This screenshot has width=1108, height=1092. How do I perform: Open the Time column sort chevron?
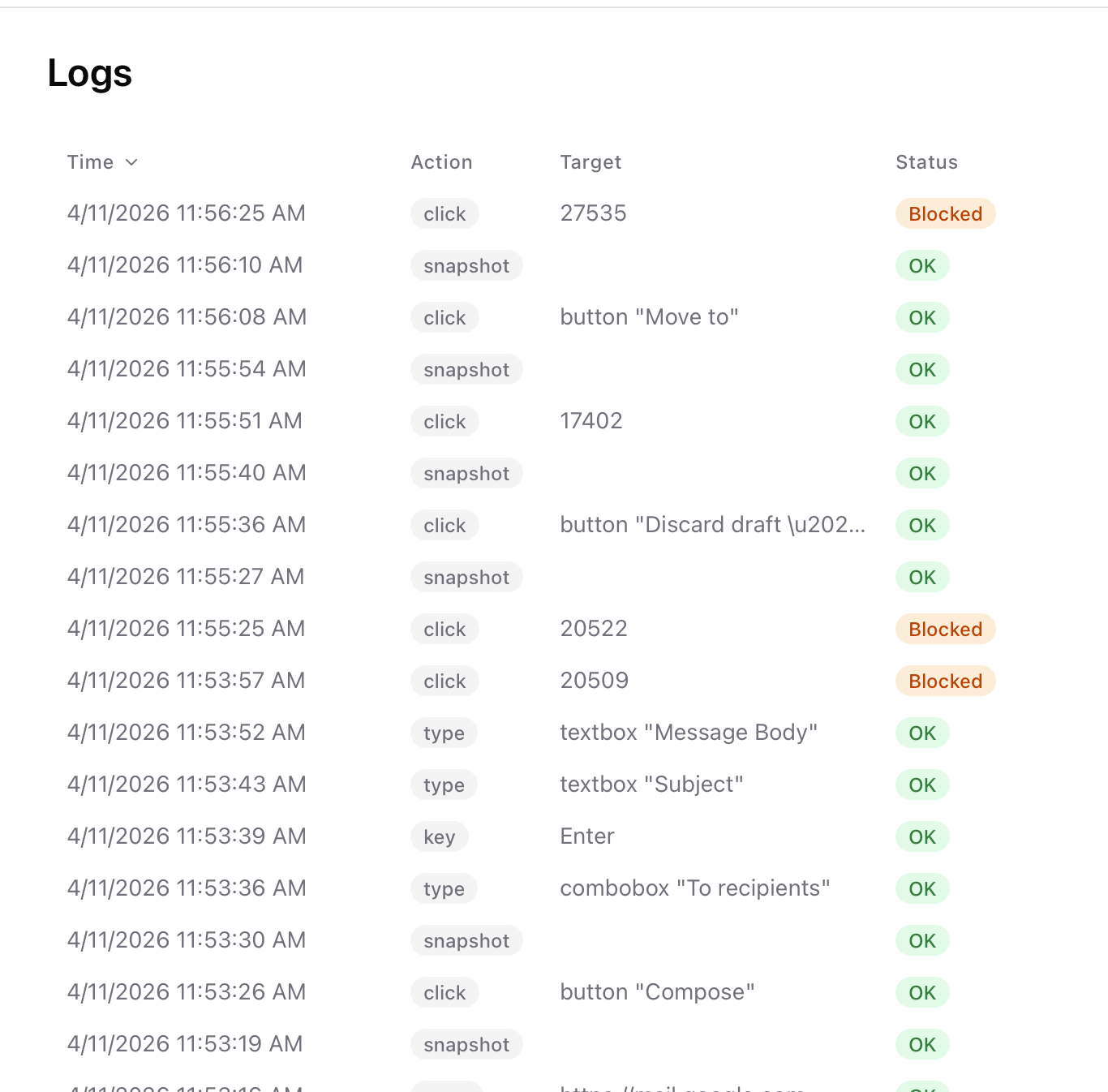point(132,162)
